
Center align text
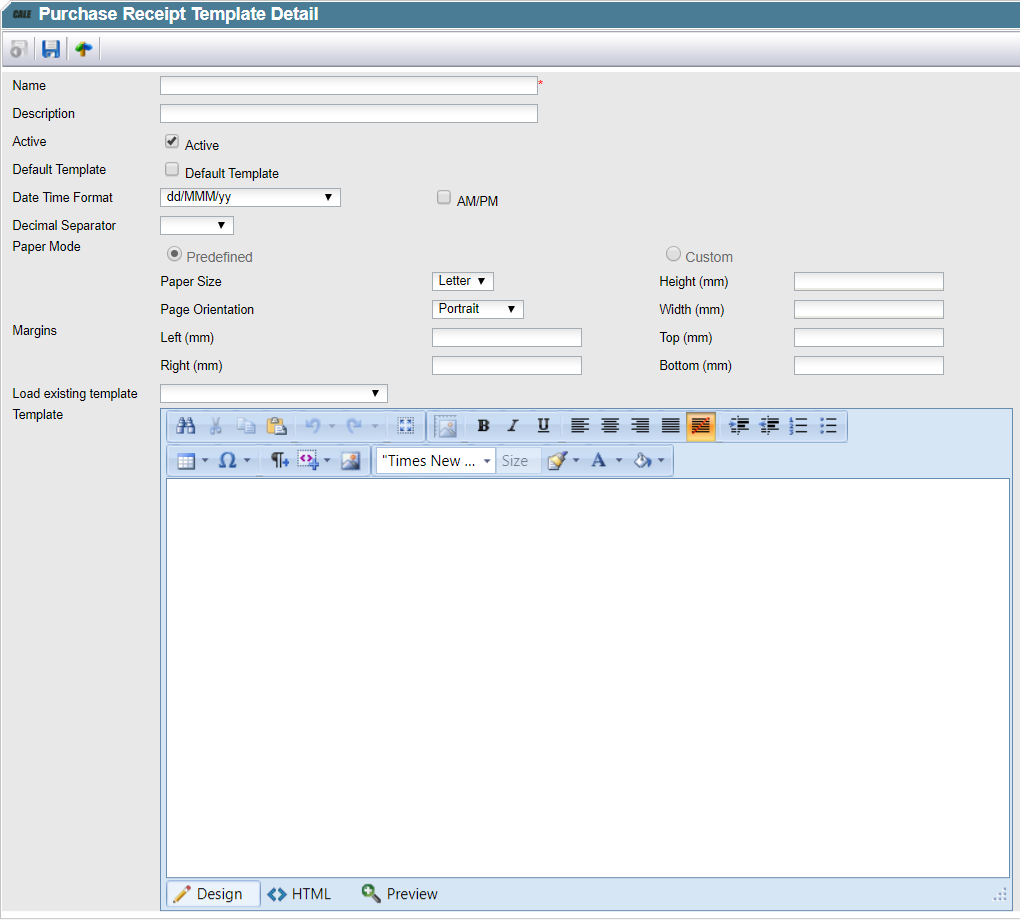tap(610, 426)
